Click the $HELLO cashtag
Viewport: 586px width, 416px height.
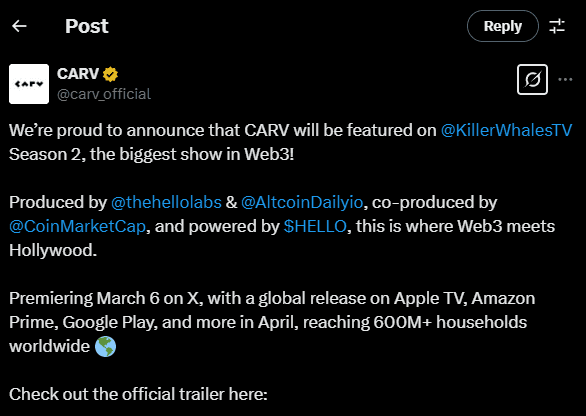coord(315,226)
